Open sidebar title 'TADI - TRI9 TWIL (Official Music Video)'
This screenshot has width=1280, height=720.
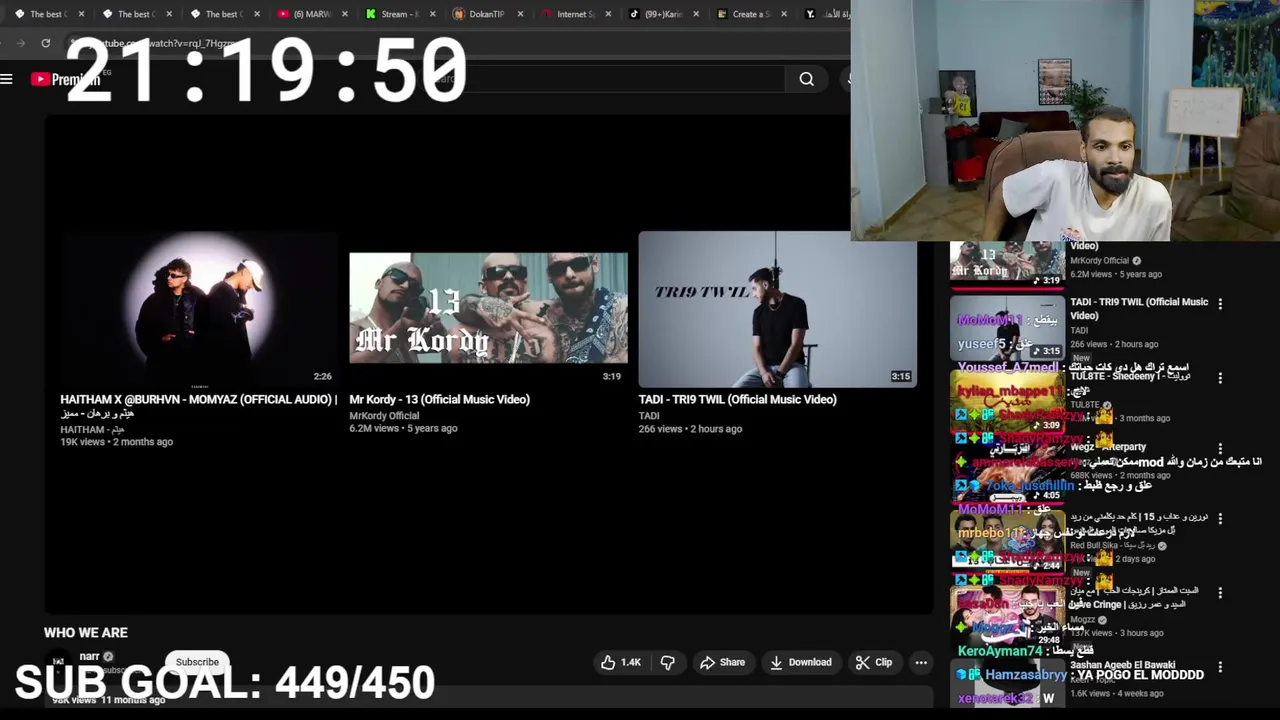pos(1139,309)
